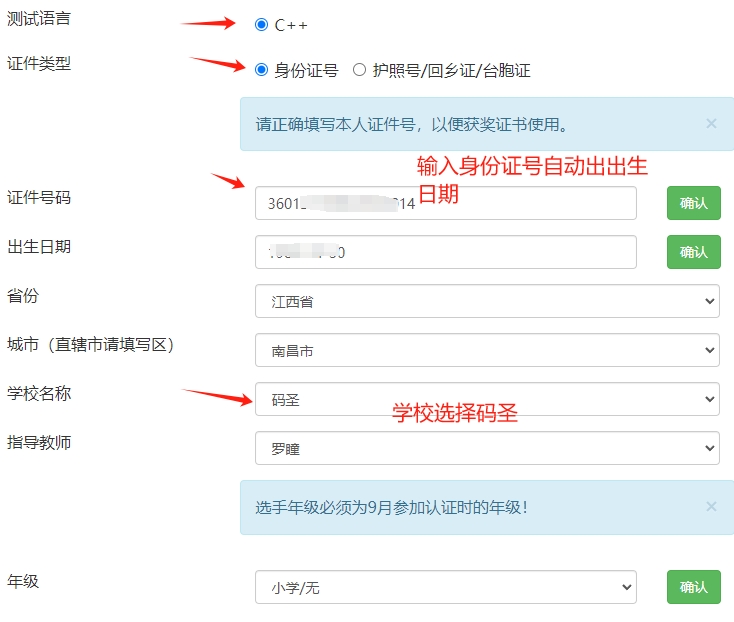Choose the 身份证号 ID type option

point(262,70)
